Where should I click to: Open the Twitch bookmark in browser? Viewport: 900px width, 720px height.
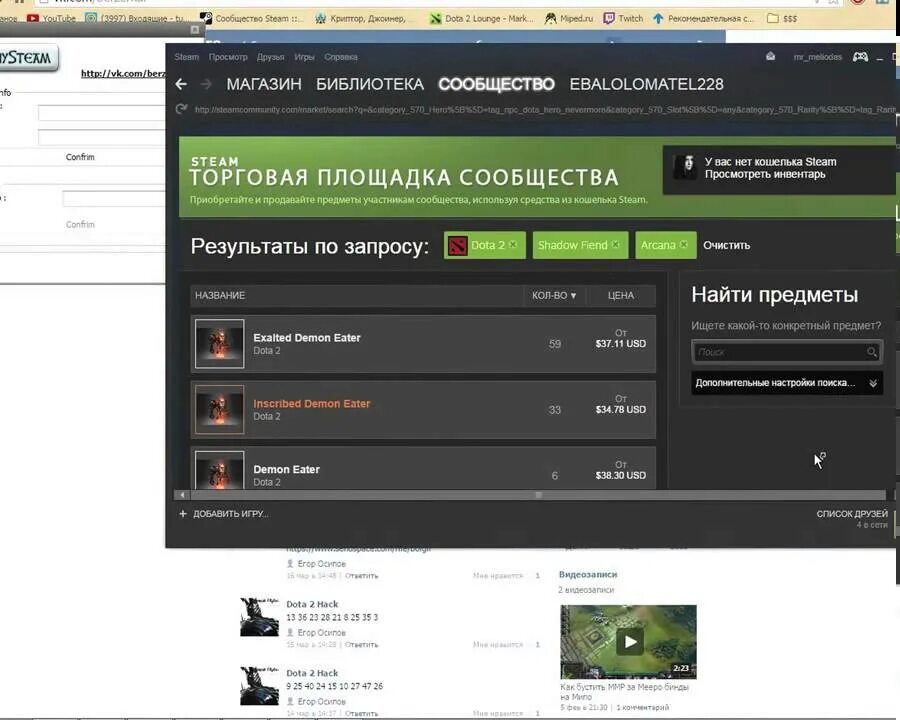point(623,18)
